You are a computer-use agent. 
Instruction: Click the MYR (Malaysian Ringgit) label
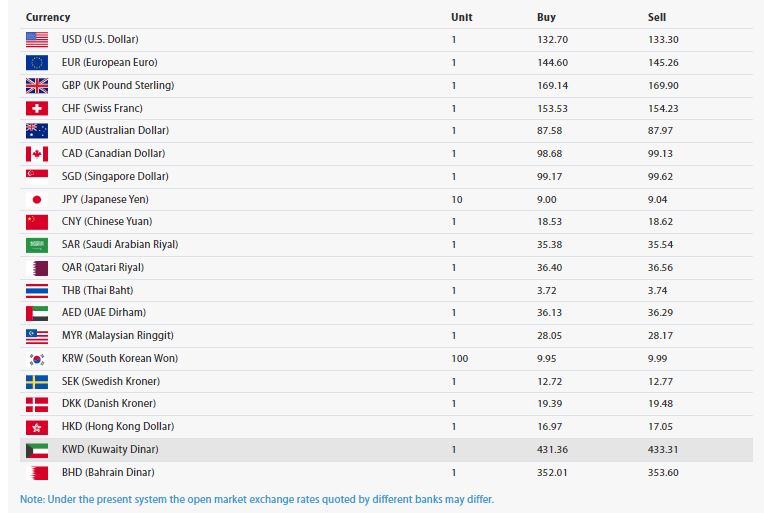click(x=118, y=335)
